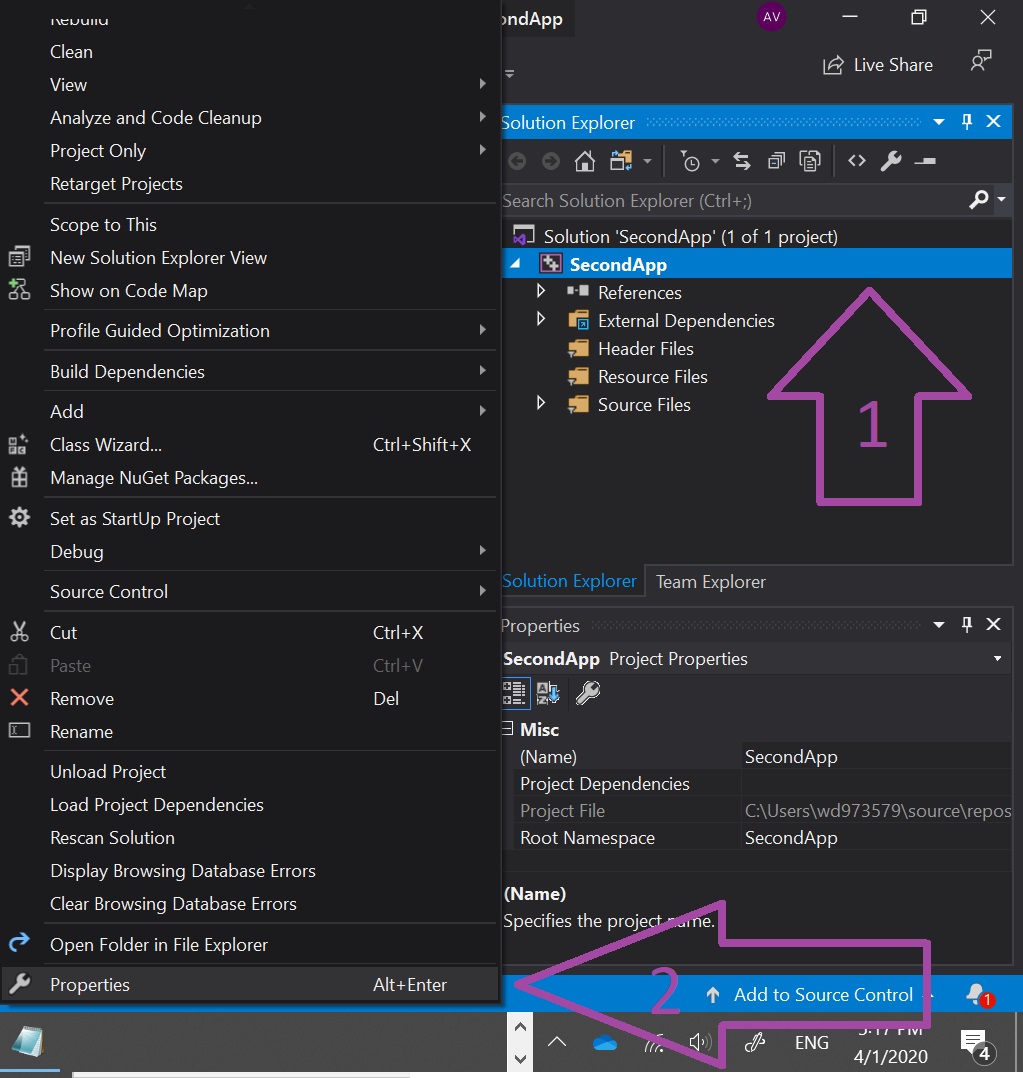This screenshot has width=1023, height=1078.
Task: Click the Show All Files icon
Action: pyautogui.click(x=810, y=162)
